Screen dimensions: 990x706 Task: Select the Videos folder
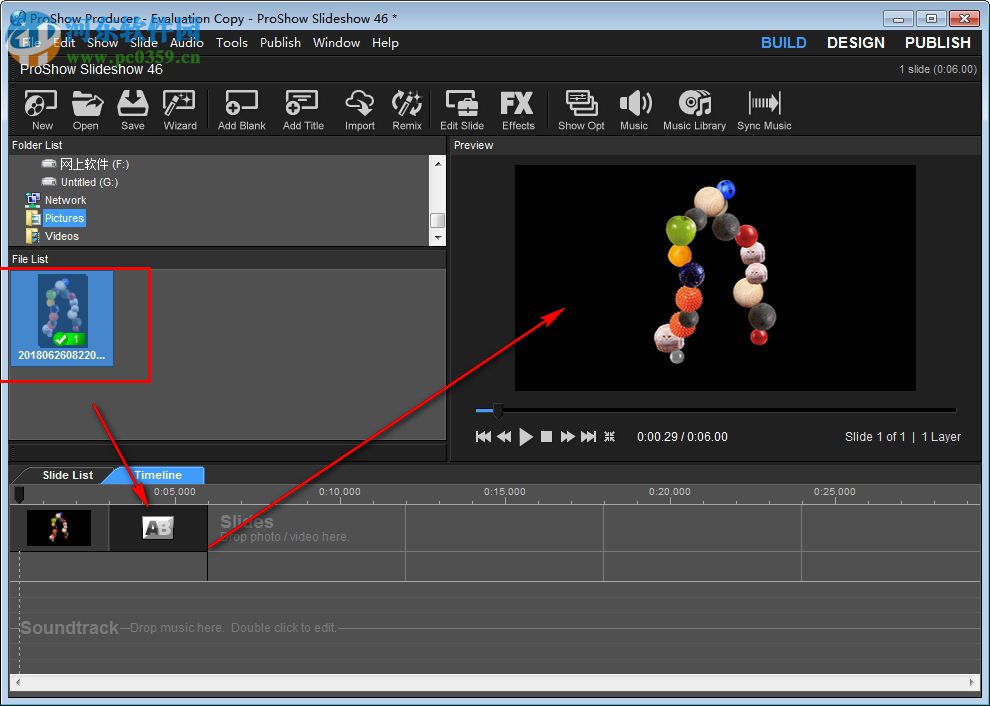tap(62, 236)
